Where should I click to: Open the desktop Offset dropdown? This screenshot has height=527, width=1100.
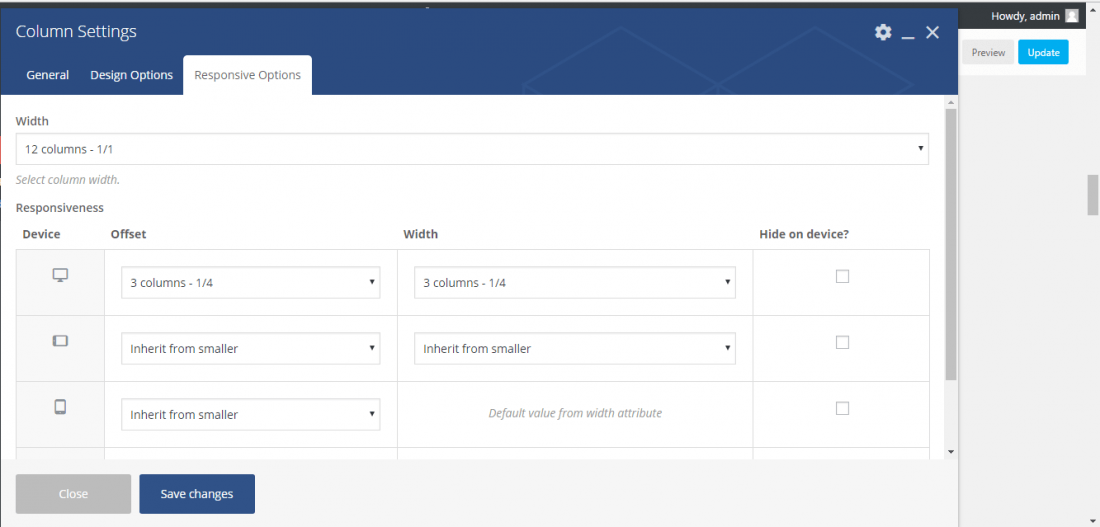pyautogui.click(x=250, y=283)
